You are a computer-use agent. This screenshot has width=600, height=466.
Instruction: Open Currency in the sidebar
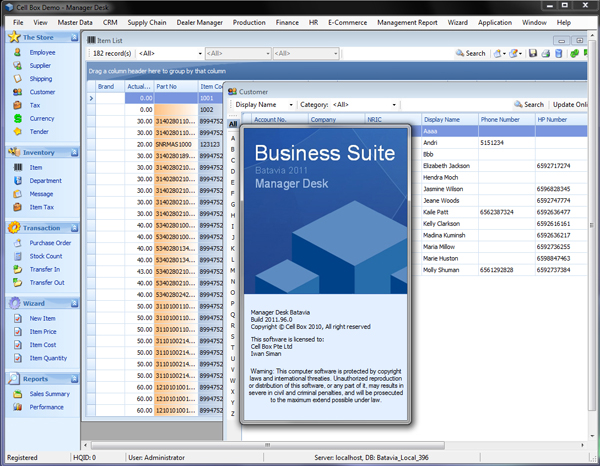pyautogui.click(x=42, y=119)
